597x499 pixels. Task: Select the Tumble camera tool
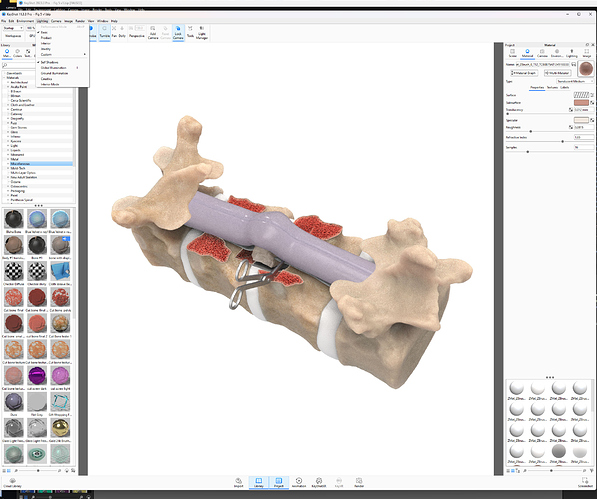click(104, 32)
